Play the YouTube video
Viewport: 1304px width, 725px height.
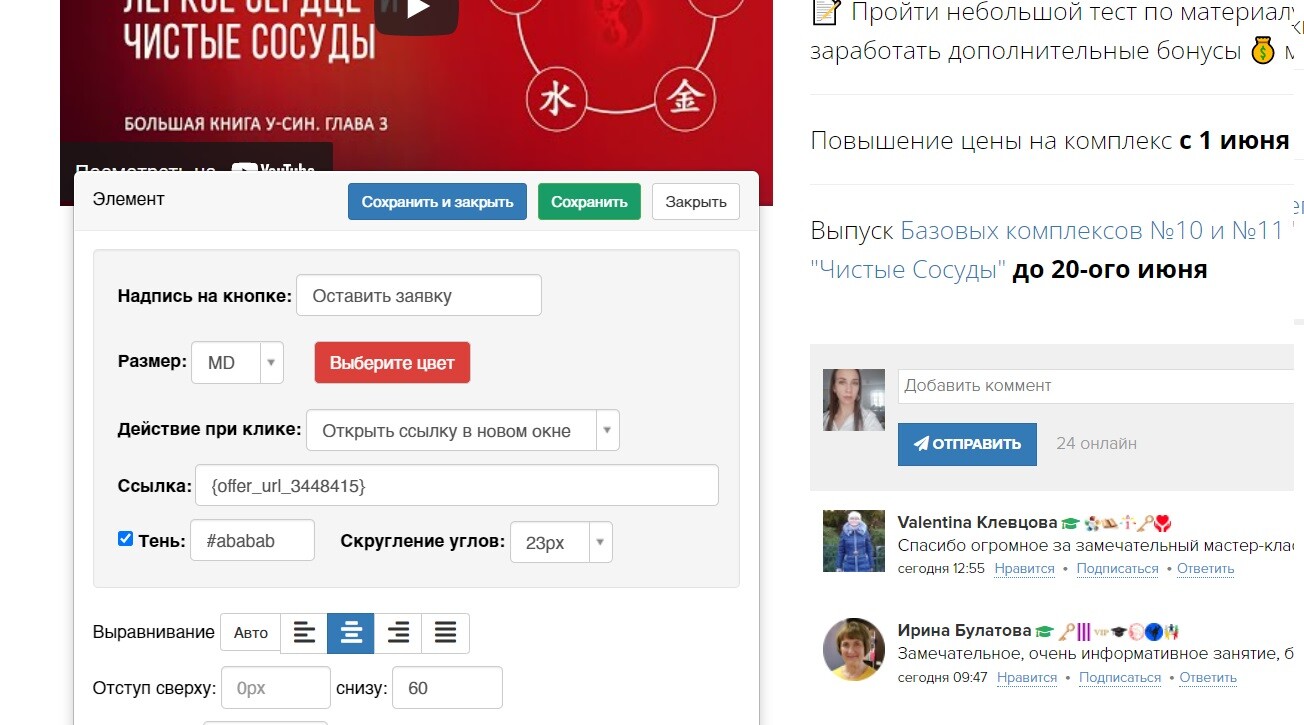tap(417, 12)
